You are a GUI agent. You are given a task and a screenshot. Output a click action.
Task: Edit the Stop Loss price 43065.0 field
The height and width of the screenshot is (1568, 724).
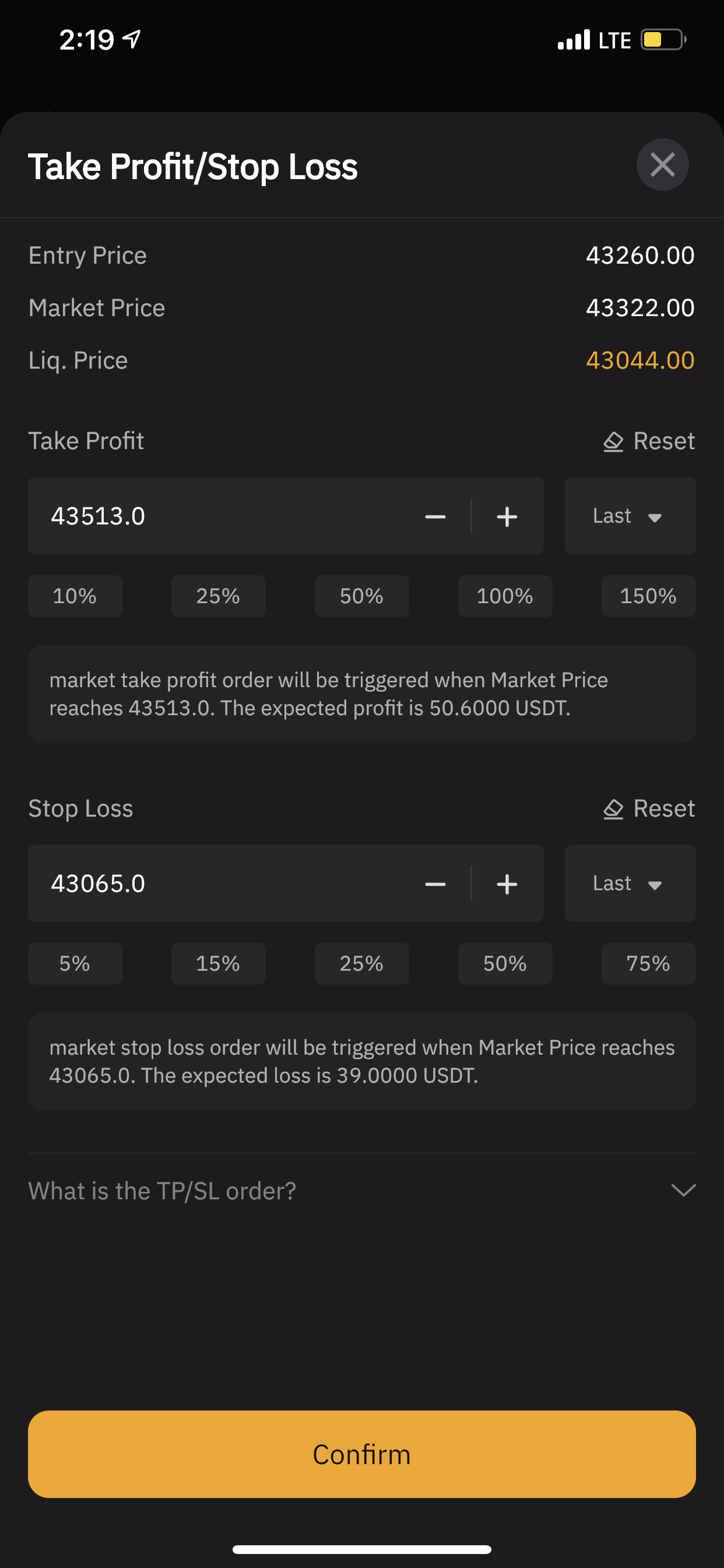[x=219, y=883]
